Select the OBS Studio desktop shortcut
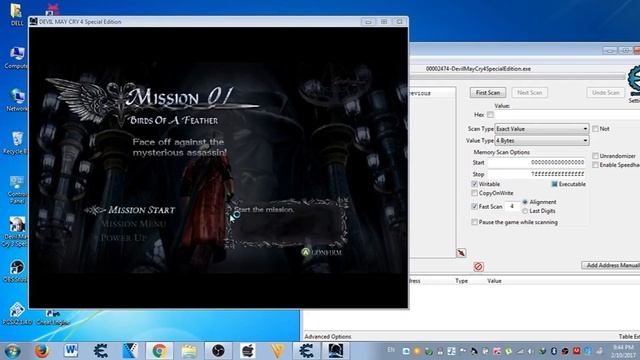The height and width of the screenshot is (360, 640). coord(16,271)
